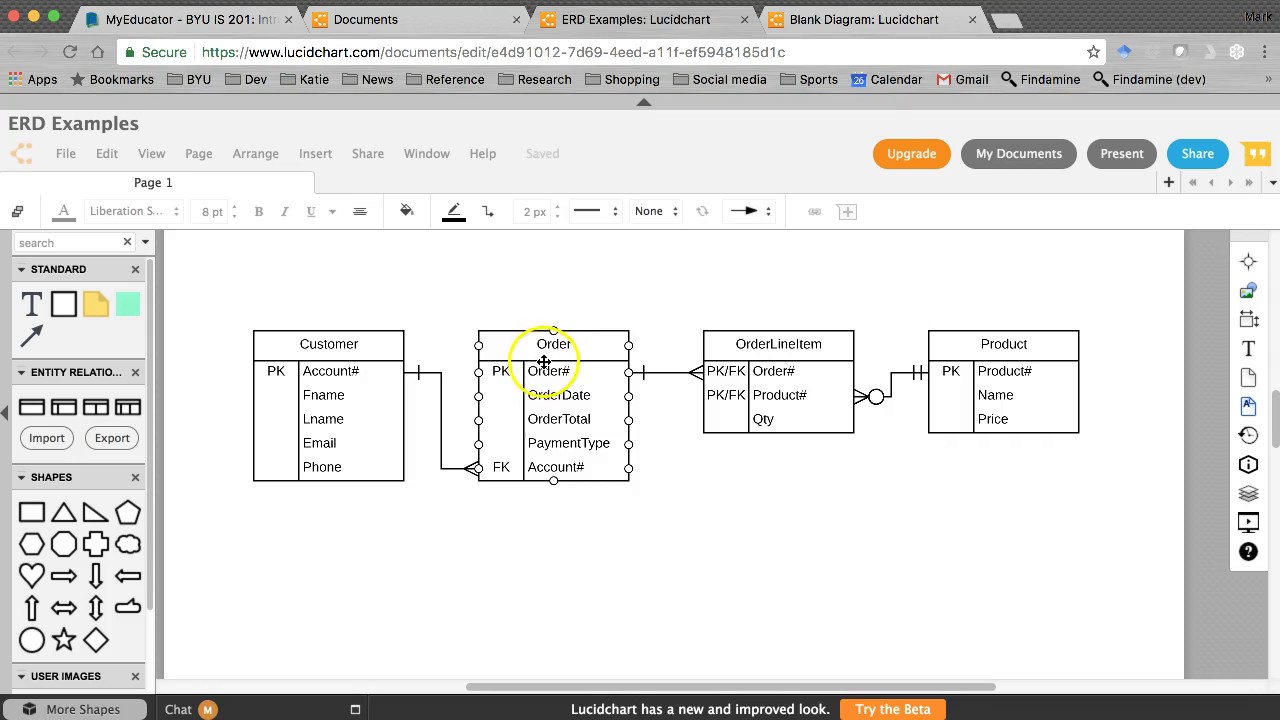Open the revision history clock icon
1280x720 pixels.
click(x=1248, y=435)
